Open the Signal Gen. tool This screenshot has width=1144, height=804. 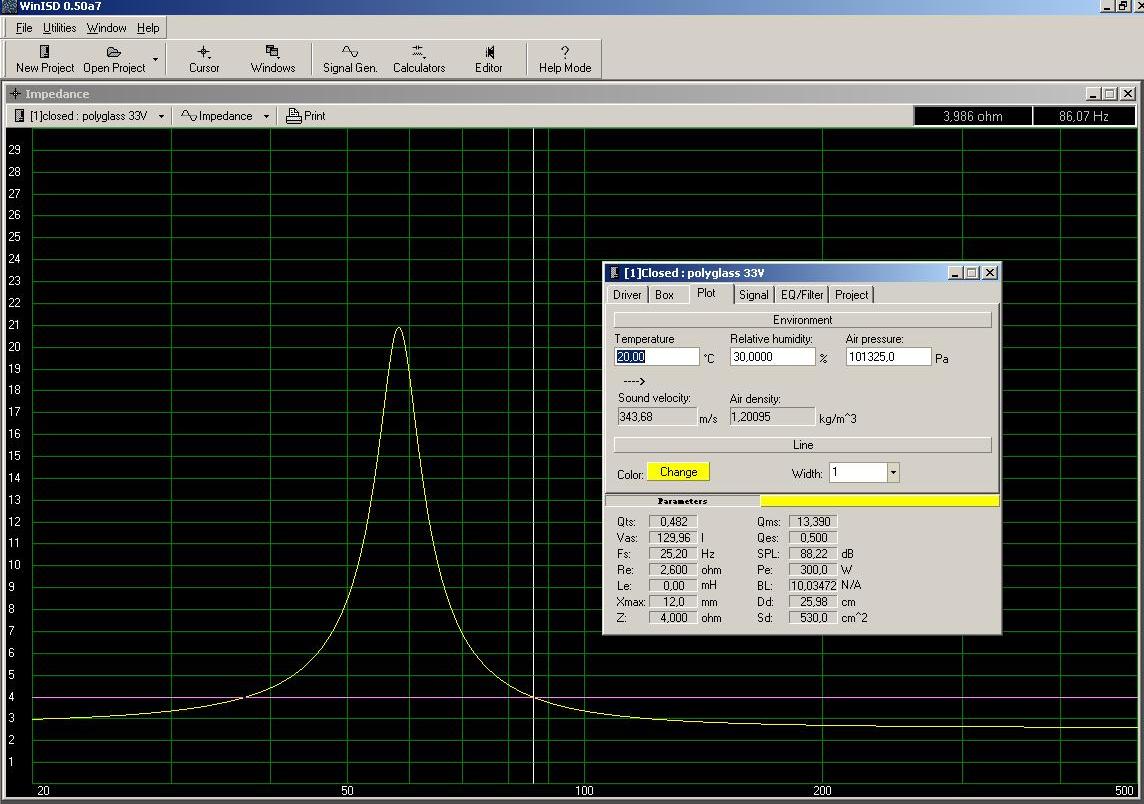pos(350,59)
